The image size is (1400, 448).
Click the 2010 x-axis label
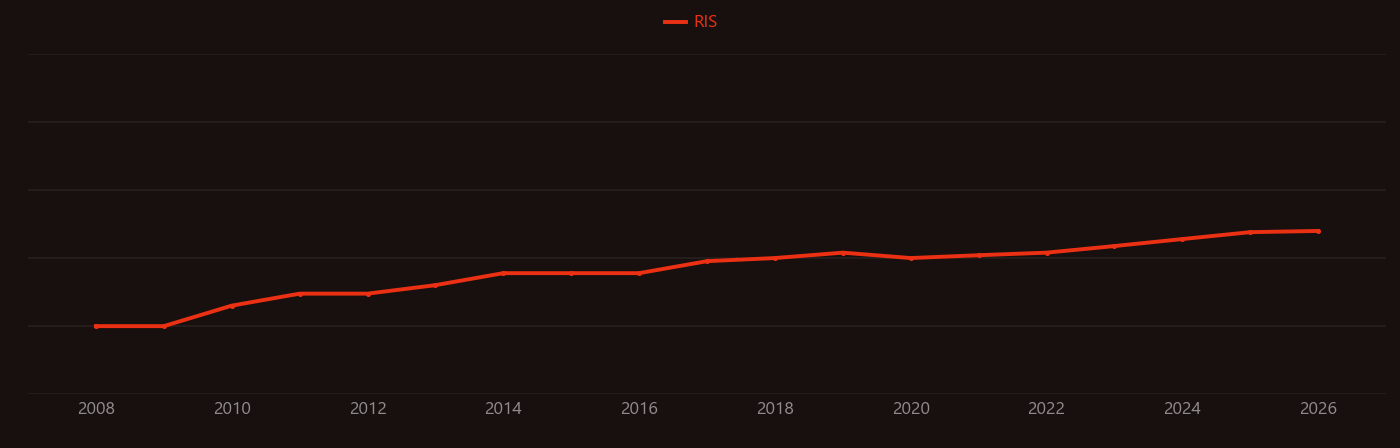click(232, 409)
